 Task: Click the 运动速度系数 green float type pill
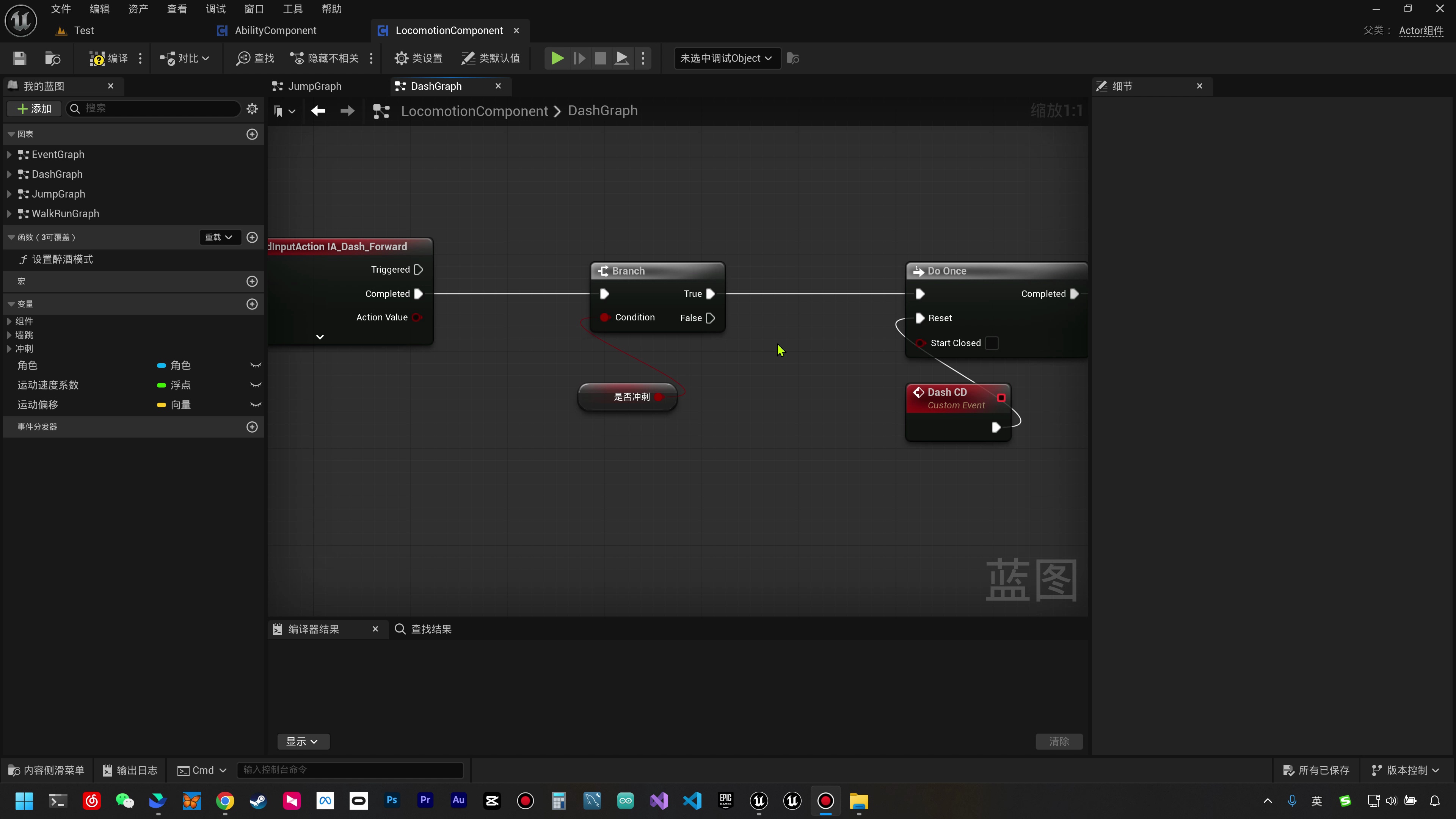click(x=161, y=386)
